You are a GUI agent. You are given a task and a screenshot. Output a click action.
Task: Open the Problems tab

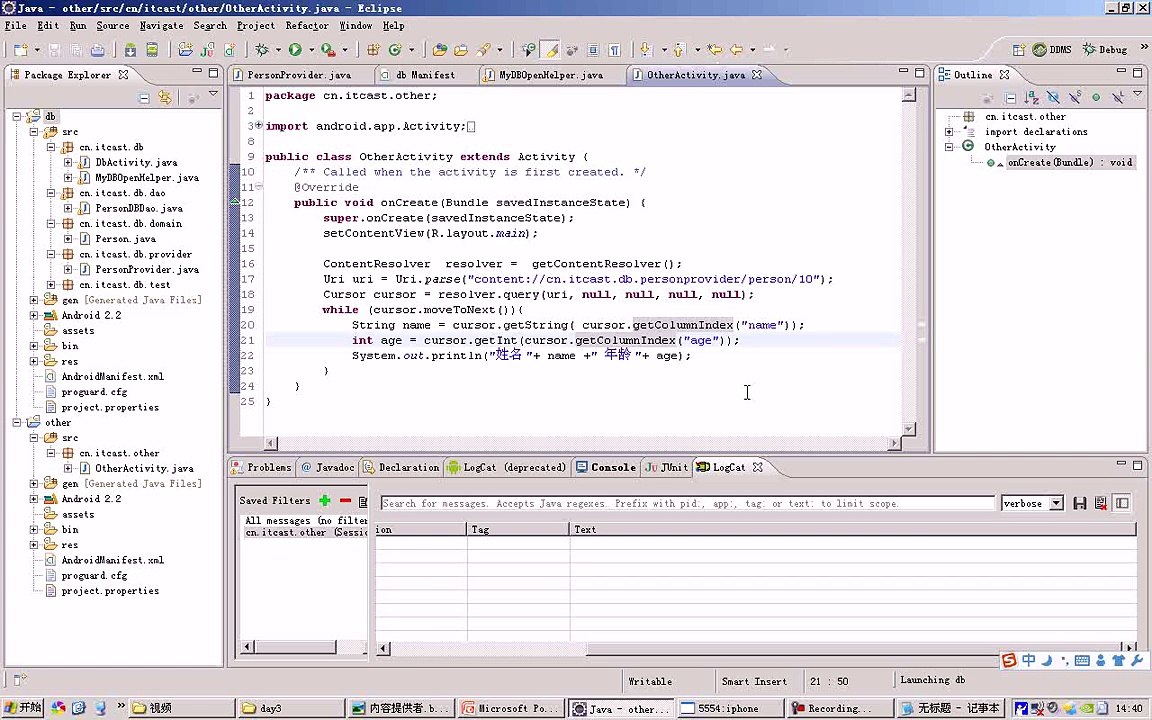click(x=262, y=467)
